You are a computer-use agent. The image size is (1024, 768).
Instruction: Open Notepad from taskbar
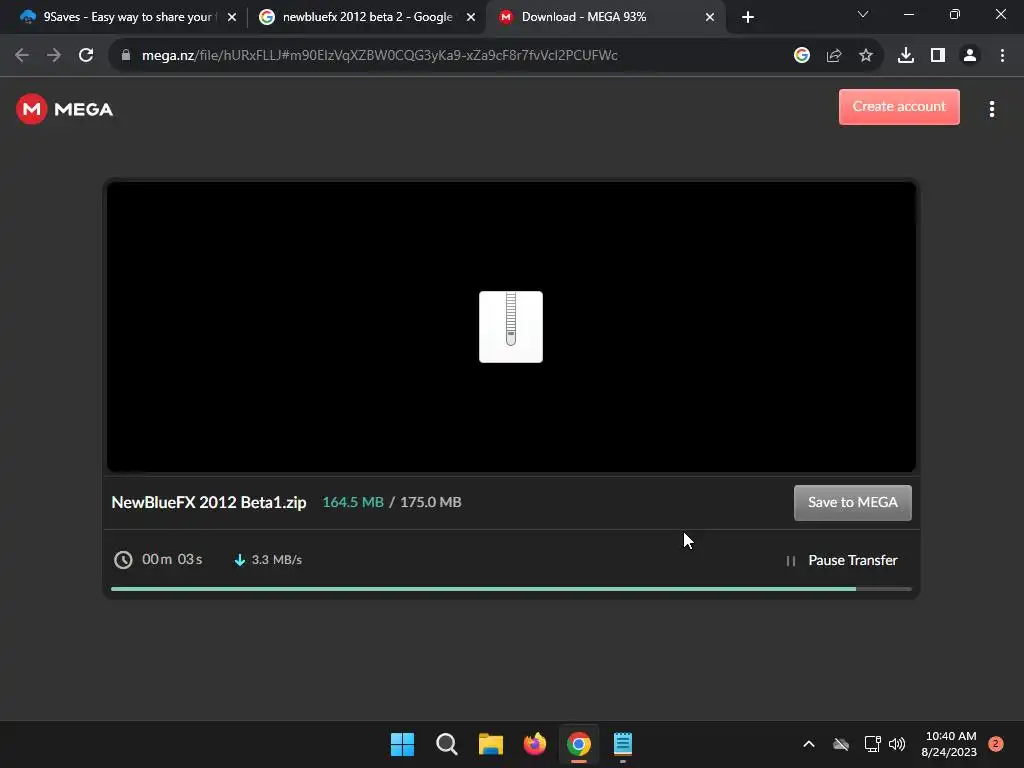point(623,744)
